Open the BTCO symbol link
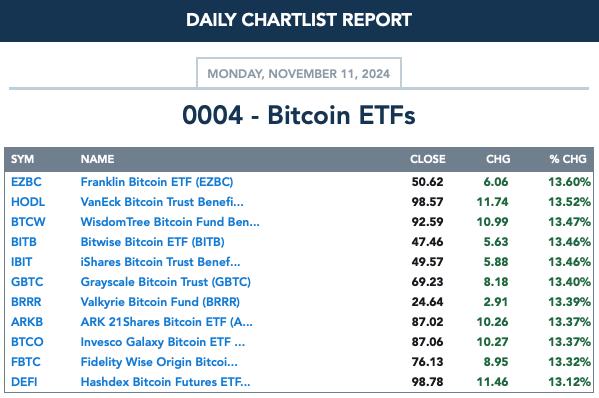Viewport: 599px width, 398px height. coord(27,342)
